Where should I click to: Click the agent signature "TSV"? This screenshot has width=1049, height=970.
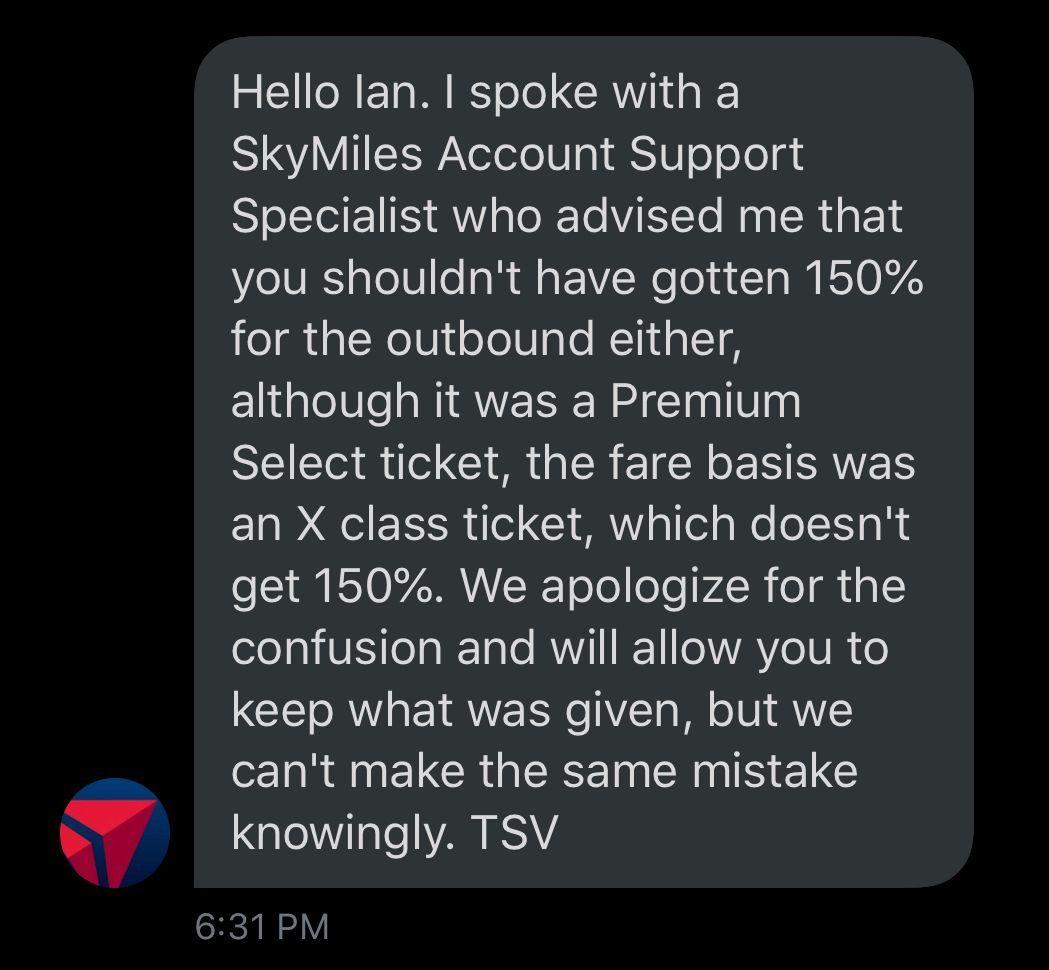(x=514, y=834)
